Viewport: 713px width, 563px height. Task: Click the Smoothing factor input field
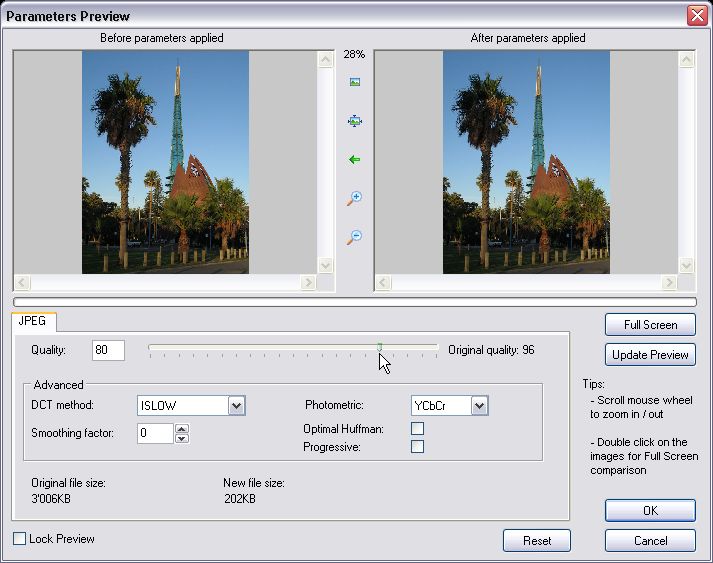point(155,433)
